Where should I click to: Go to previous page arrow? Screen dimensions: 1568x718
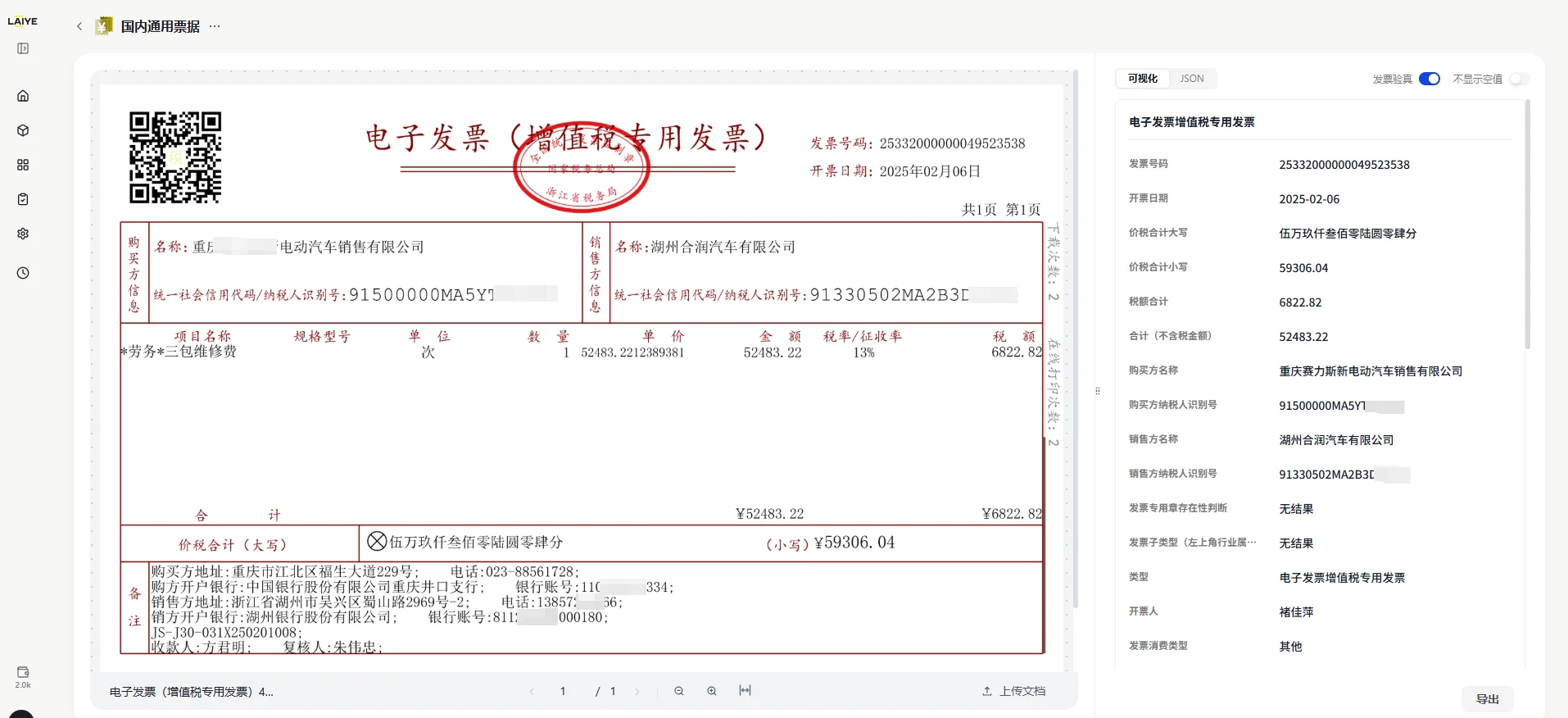click(x=532, y=692)
